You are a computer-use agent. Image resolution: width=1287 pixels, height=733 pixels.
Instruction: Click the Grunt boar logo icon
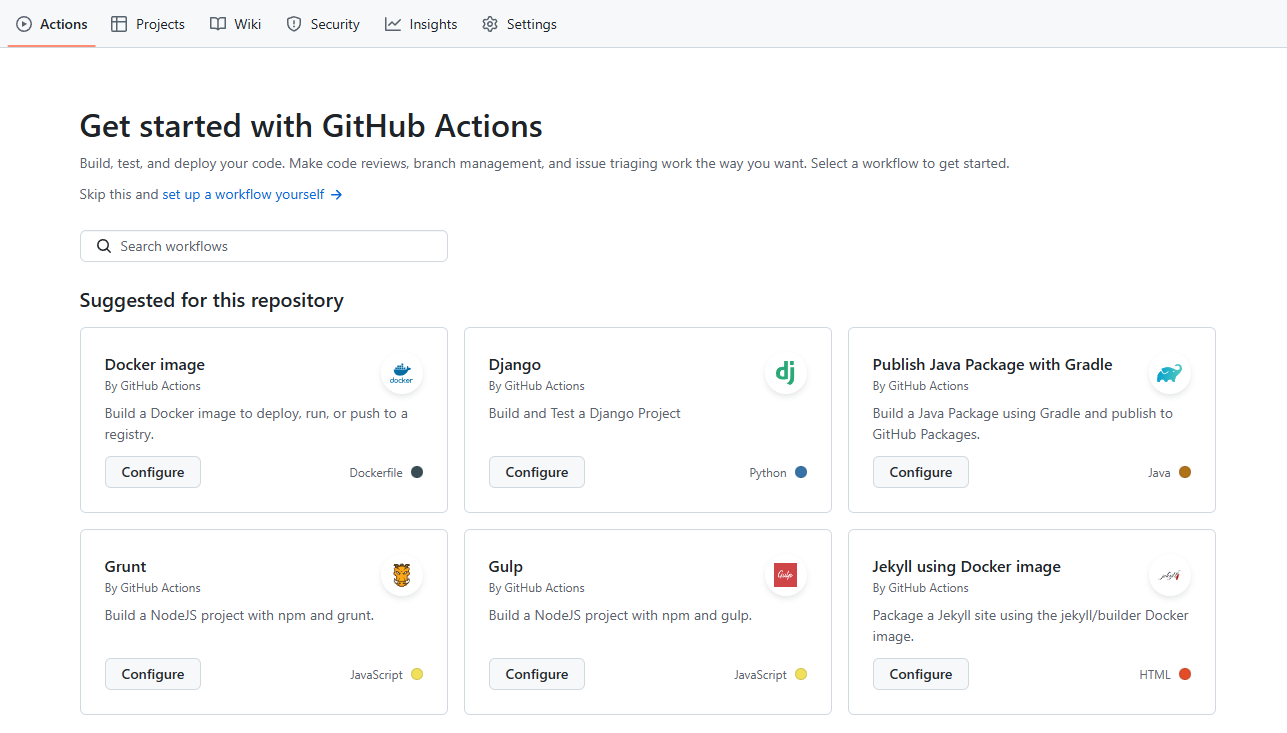click(402, 576)
